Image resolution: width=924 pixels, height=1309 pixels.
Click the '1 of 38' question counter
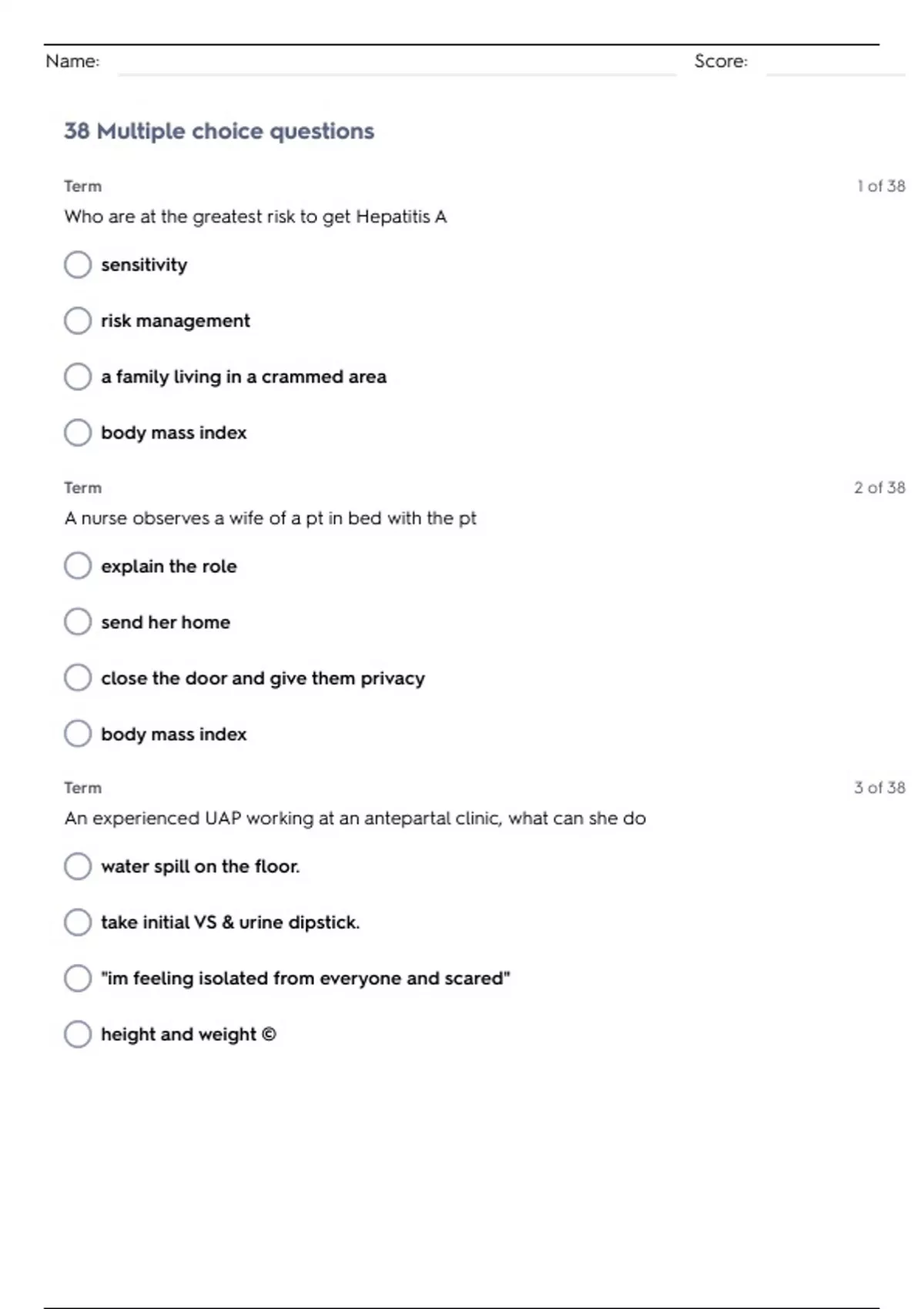click(881, 186)
